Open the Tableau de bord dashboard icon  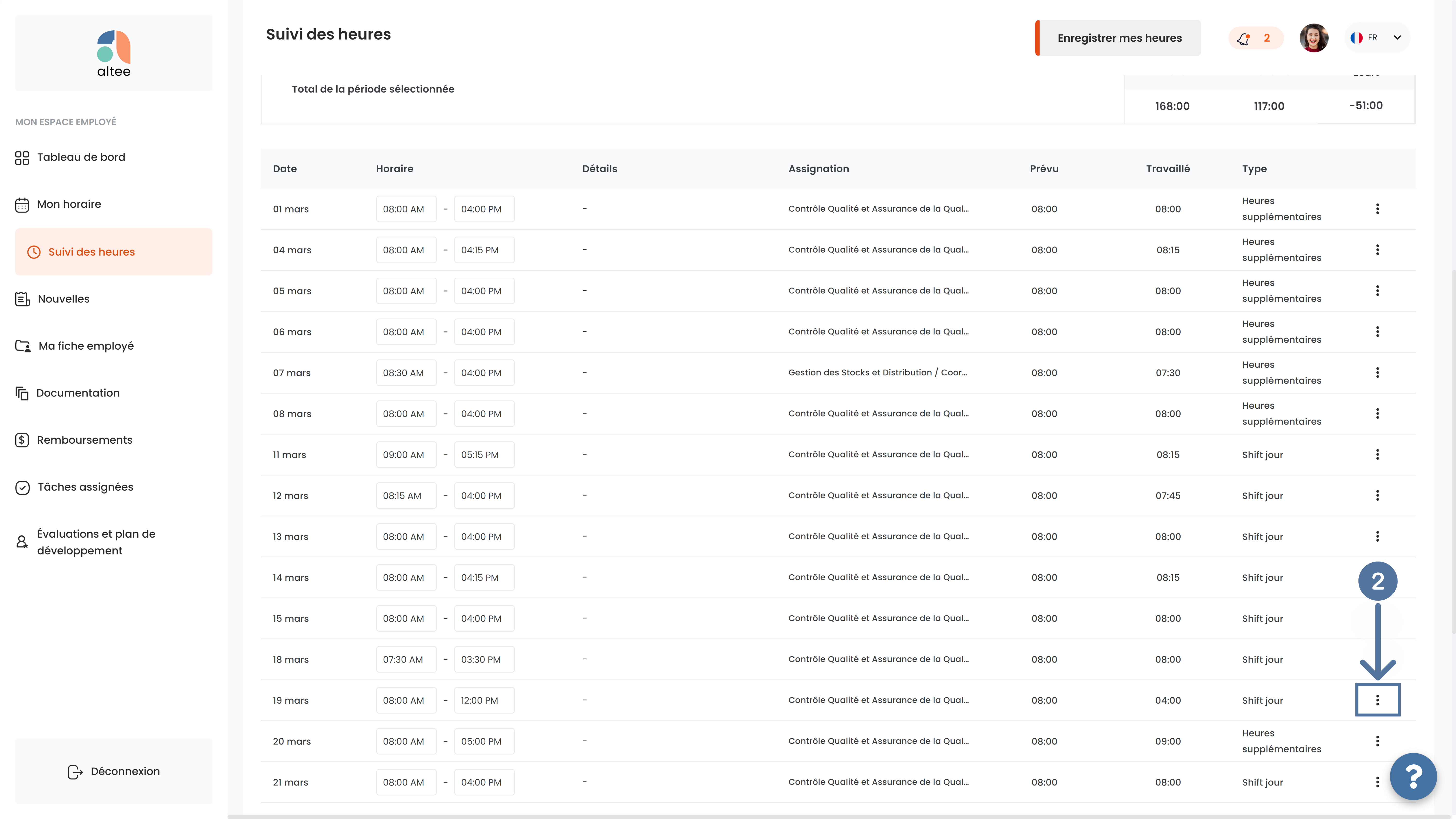tap(22, 158)
